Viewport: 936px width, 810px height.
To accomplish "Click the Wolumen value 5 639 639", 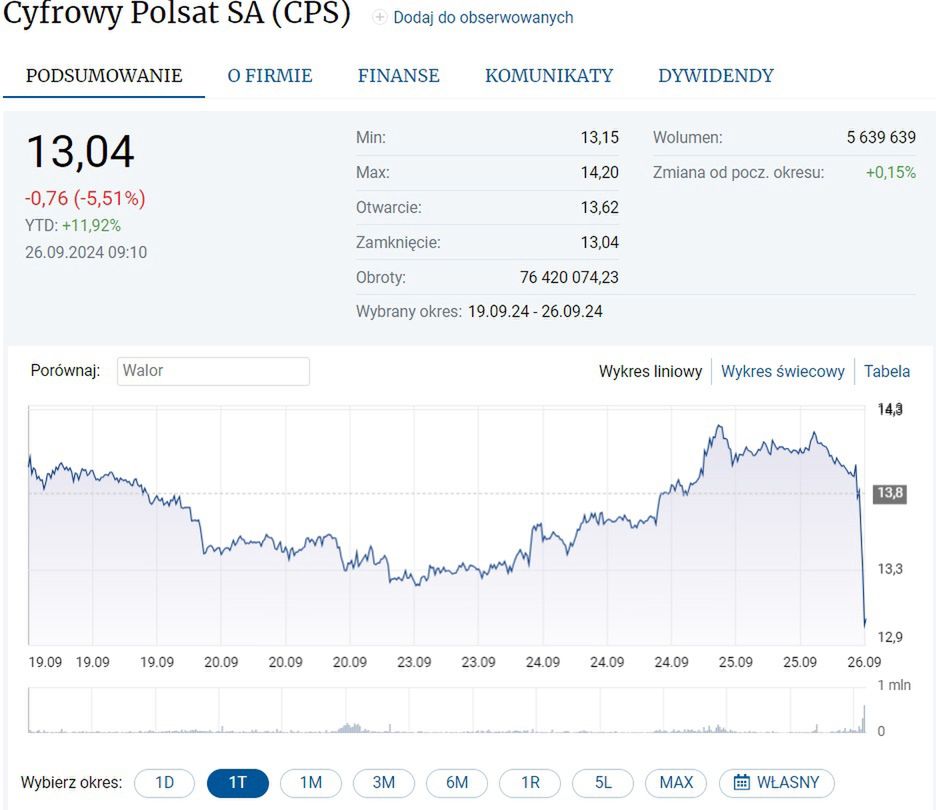I will 881,137.
